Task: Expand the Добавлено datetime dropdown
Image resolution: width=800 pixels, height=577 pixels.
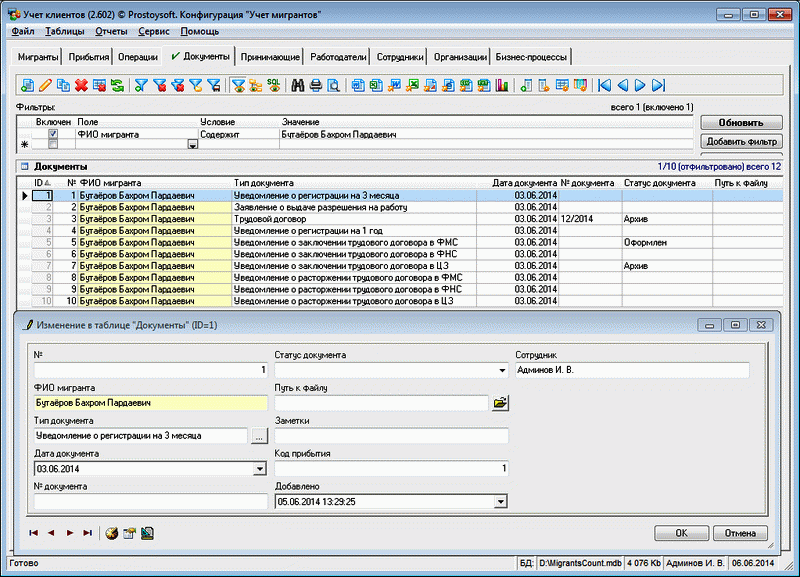Action: (x=501, y=502)
